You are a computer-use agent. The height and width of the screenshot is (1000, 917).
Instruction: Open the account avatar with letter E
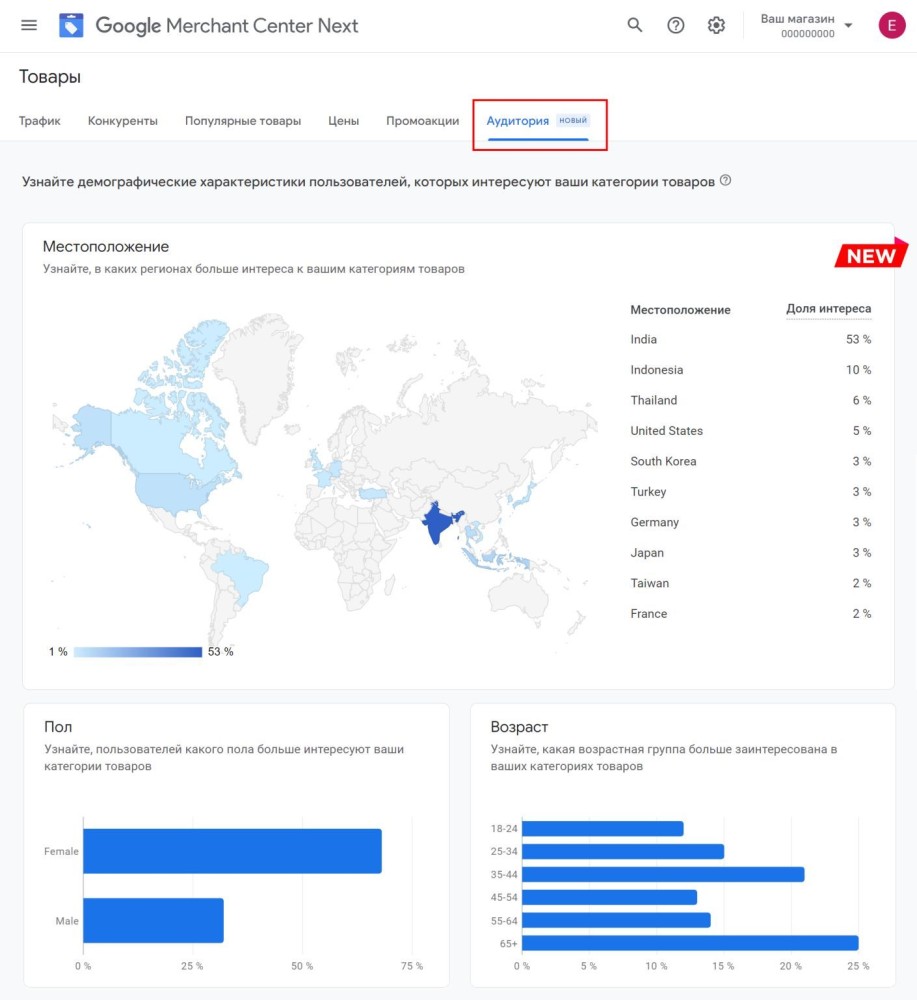tap(891, 25)
